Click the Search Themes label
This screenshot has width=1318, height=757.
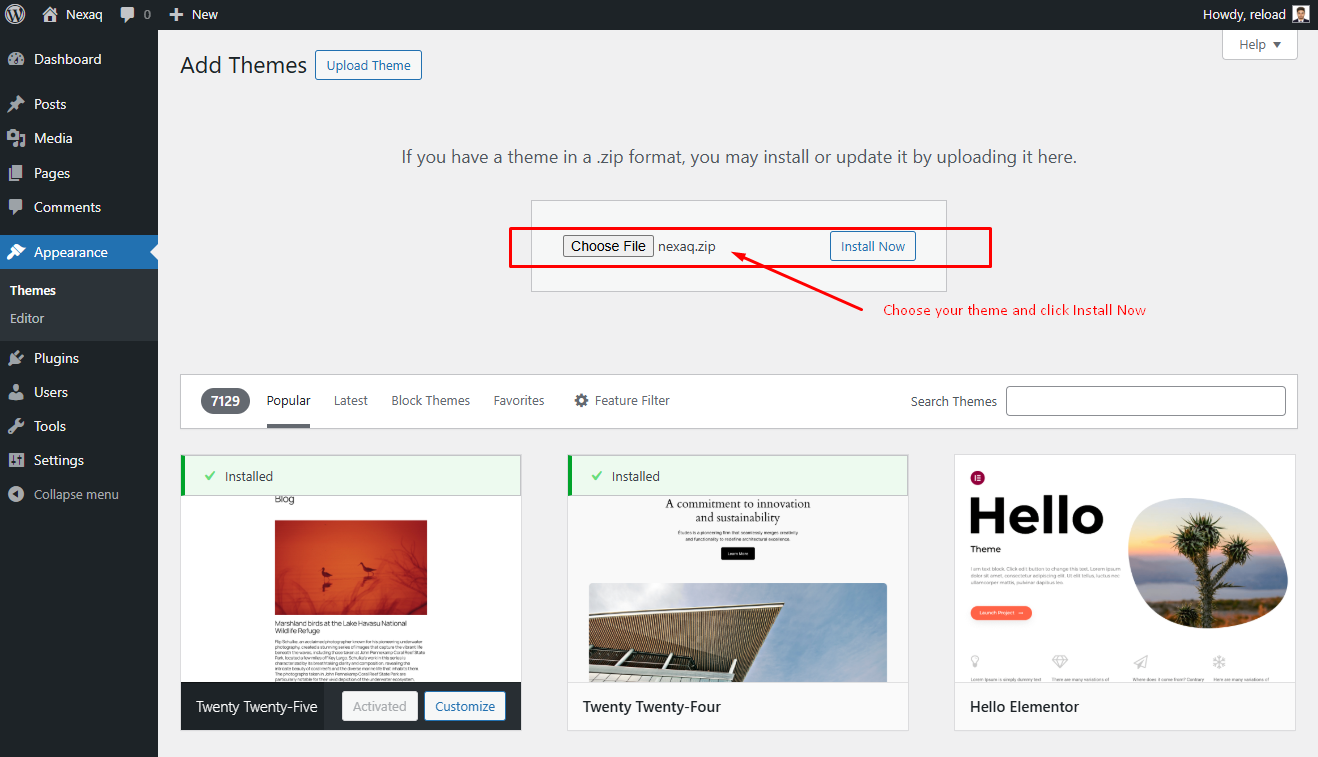point(953,401)
